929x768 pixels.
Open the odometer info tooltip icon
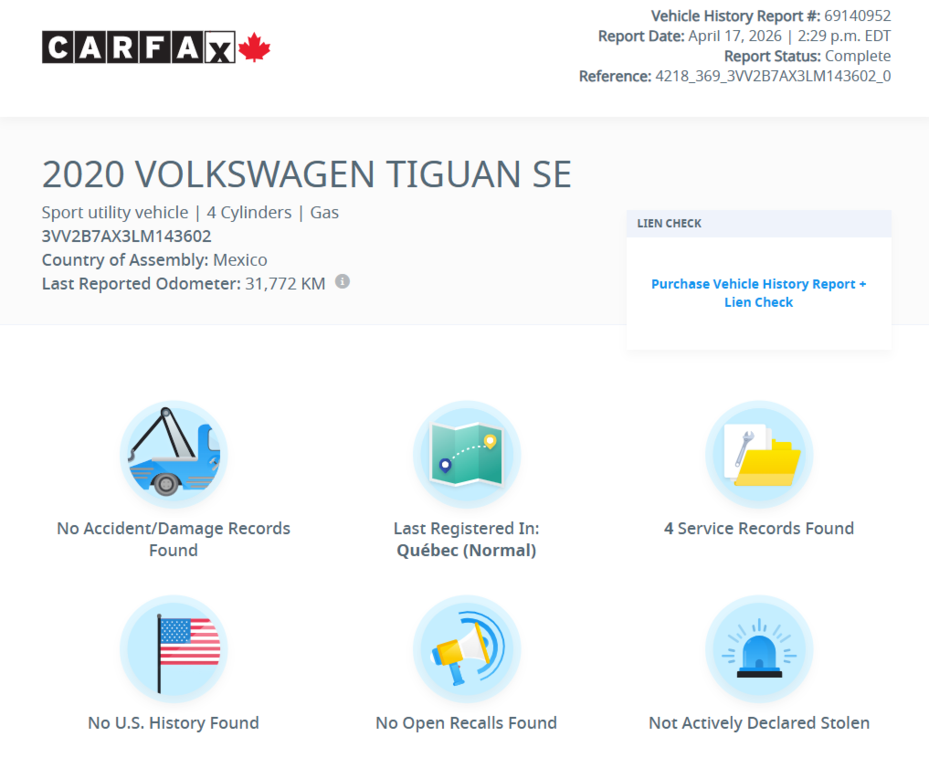click(341, 282)
